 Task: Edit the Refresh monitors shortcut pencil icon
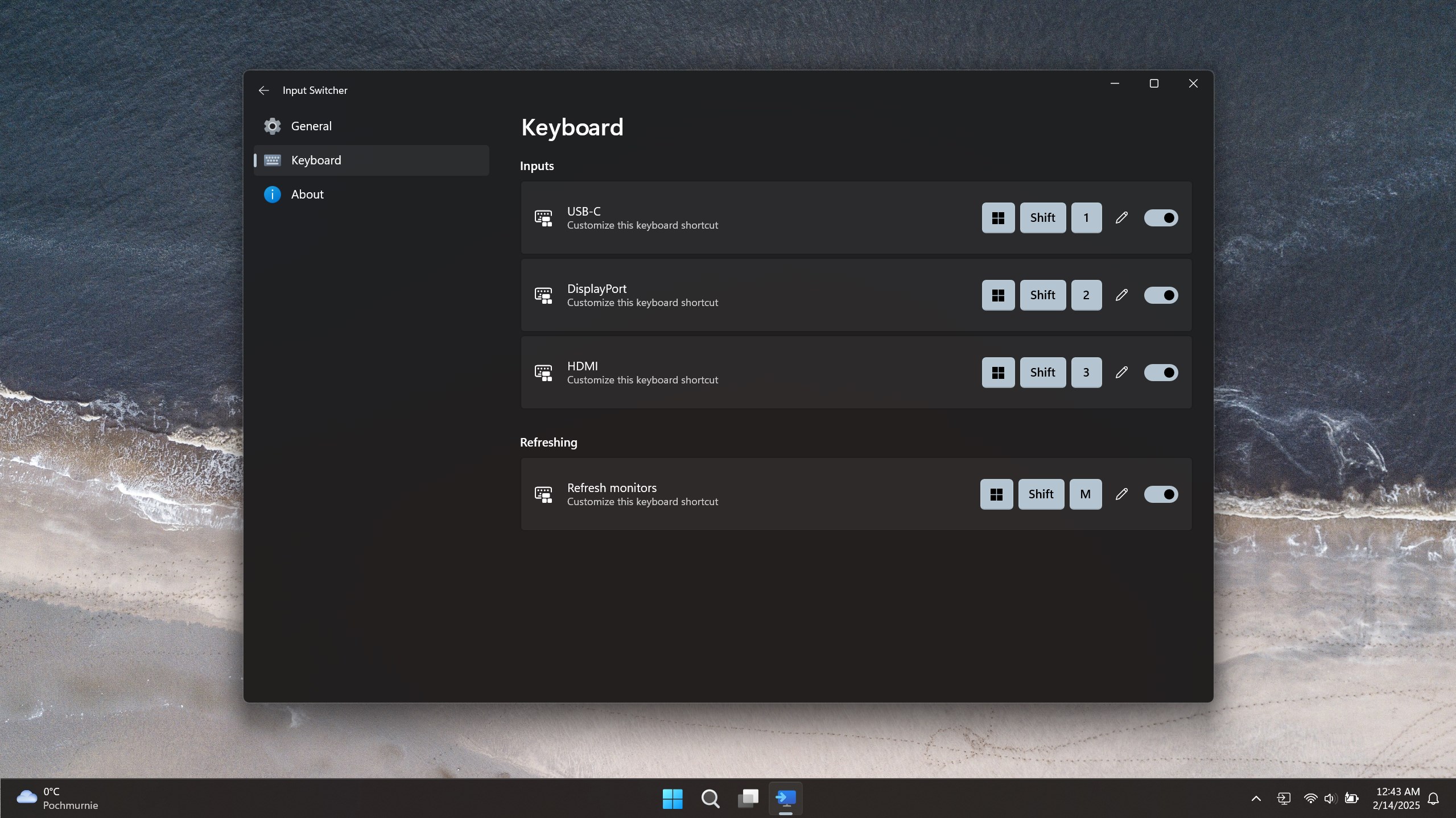(1121, 494)
